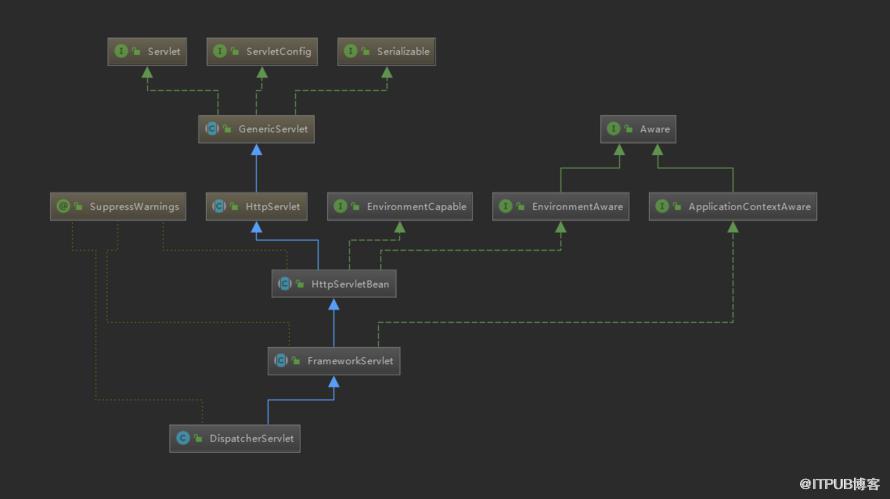Click the public lock icon on FrameworkServlet

296,361
